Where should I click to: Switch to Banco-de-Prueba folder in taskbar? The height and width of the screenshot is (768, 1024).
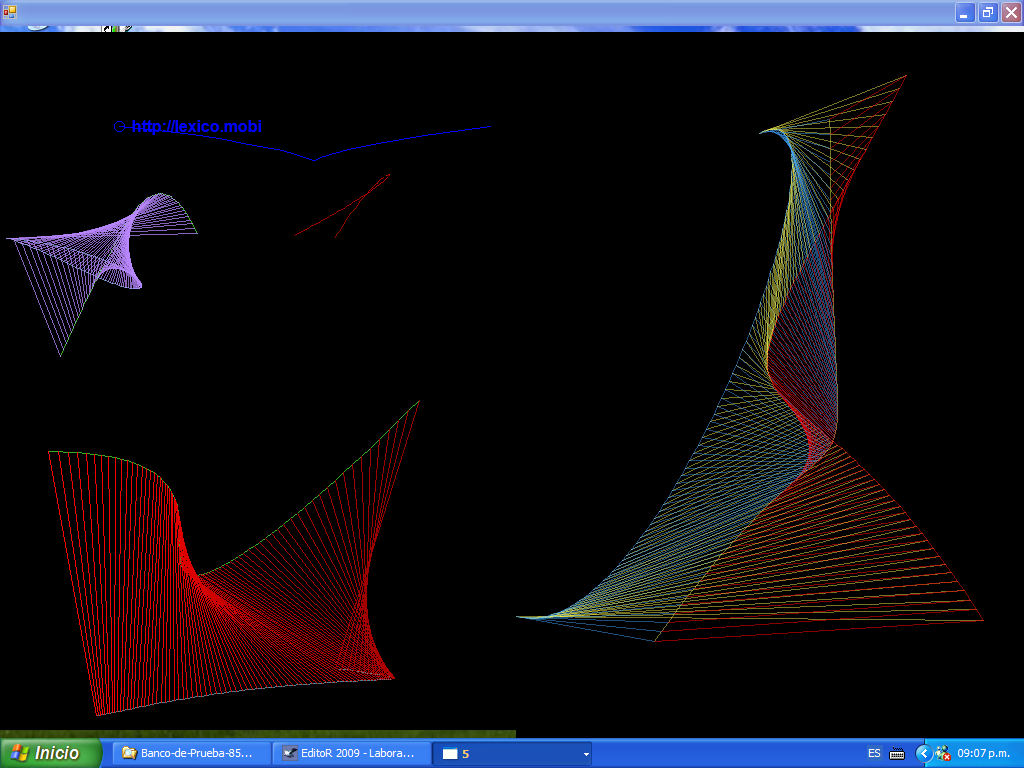point(190,753)
